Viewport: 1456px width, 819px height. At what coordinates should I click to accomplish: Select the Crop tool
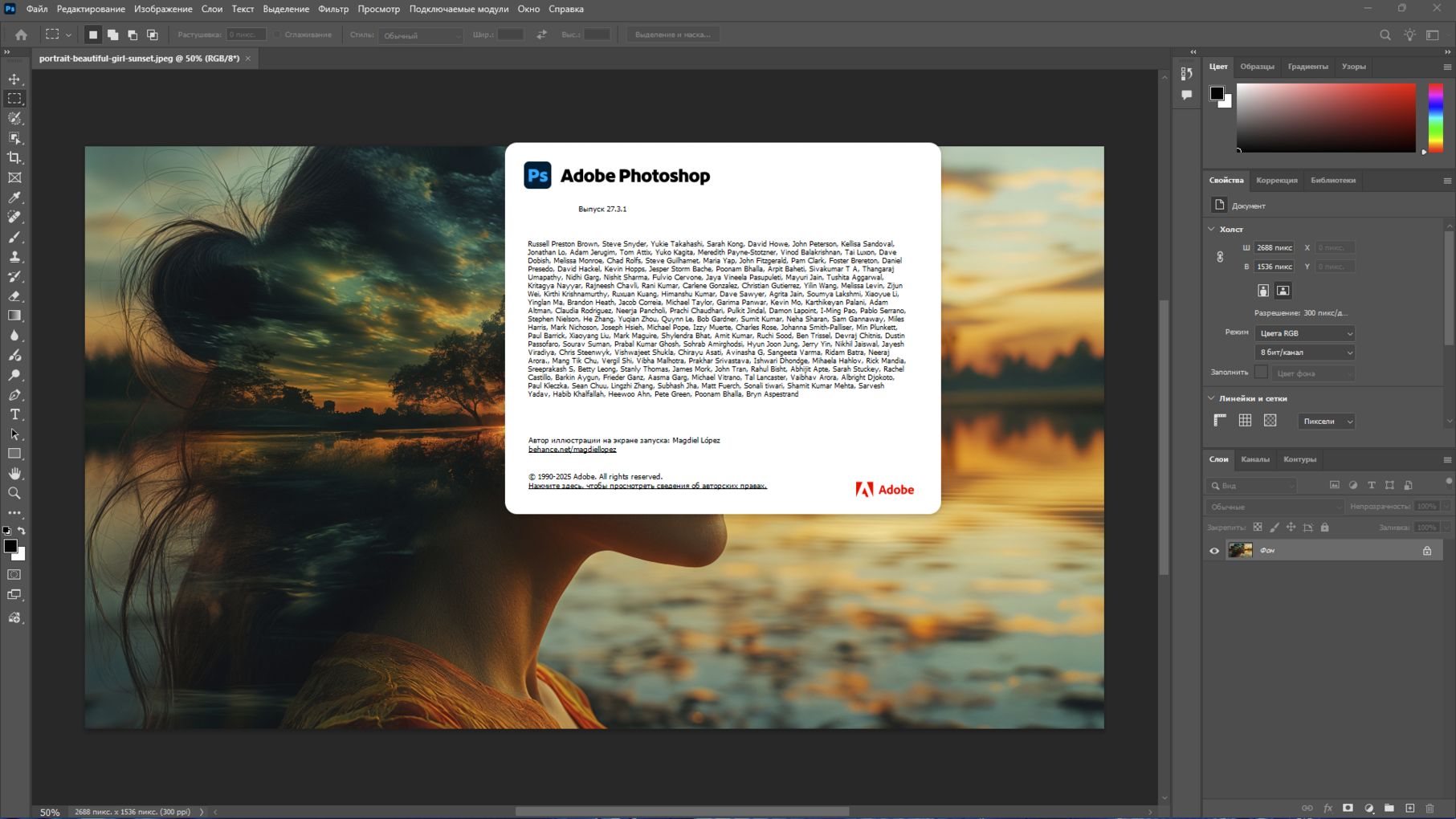tap(14, 158)
